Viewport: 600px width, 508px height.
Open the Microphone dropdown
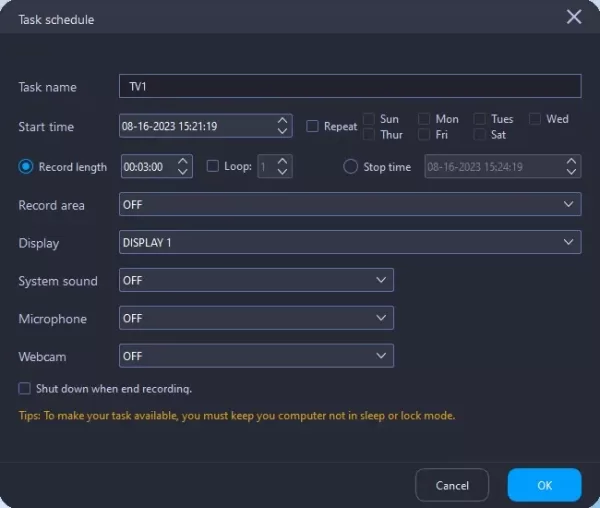pyautogui.click(x=256, y=318)
